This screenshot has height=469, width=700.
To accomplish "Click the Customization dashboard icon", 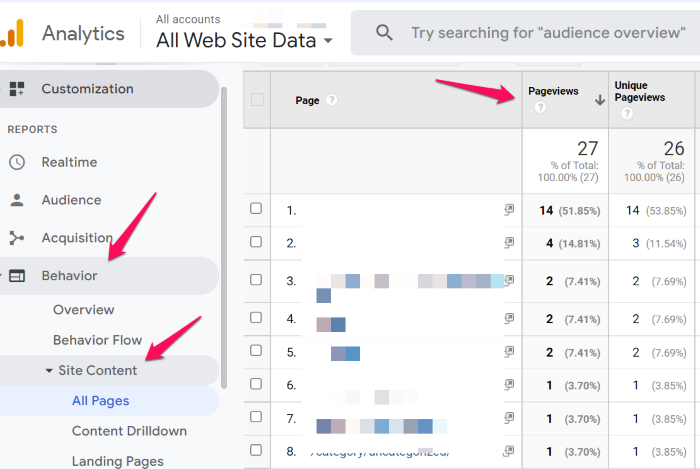I will [17, 89].
